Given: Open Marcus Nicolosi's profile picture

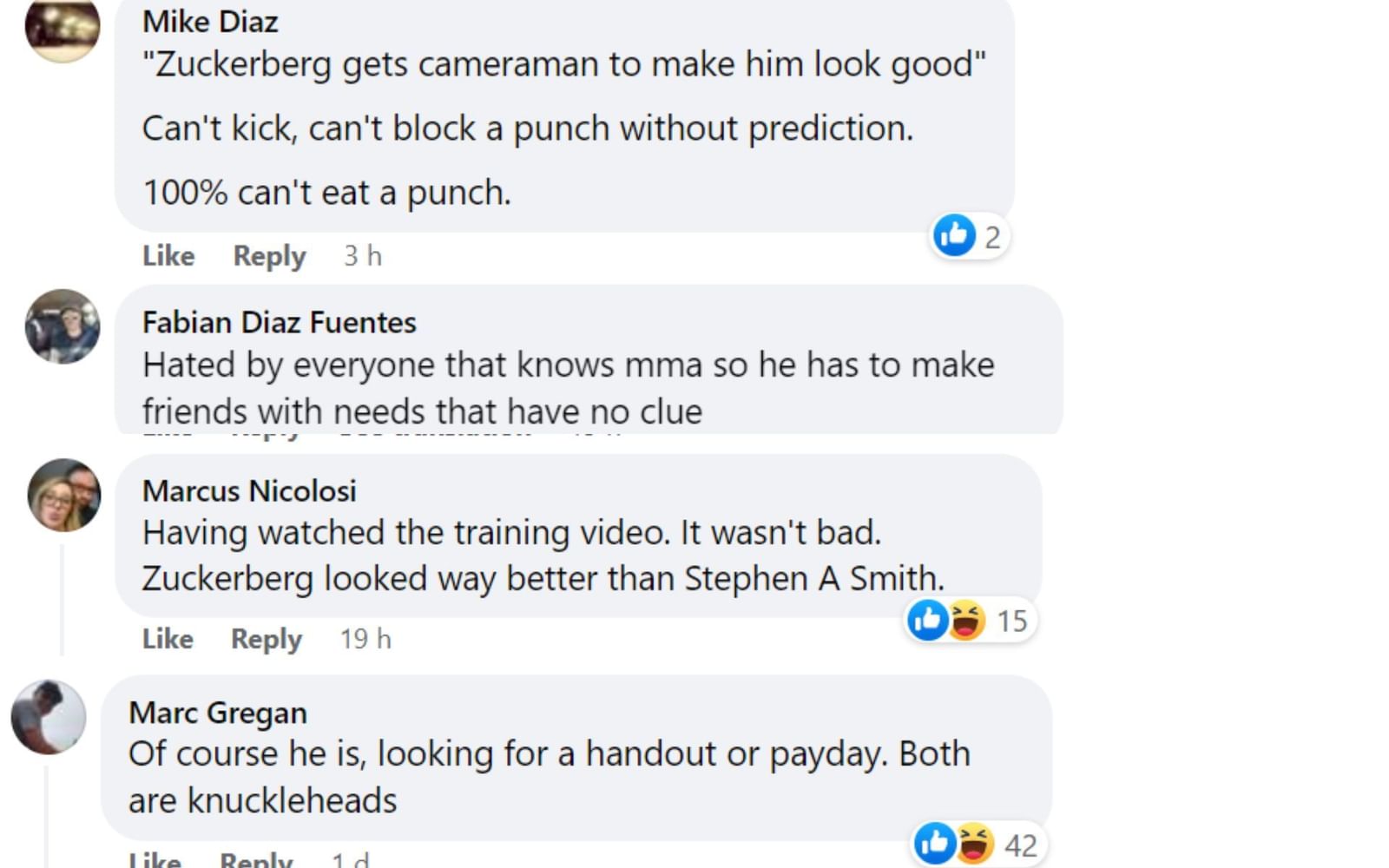Looking at the screenshot, I should click(x=64, y=495).
